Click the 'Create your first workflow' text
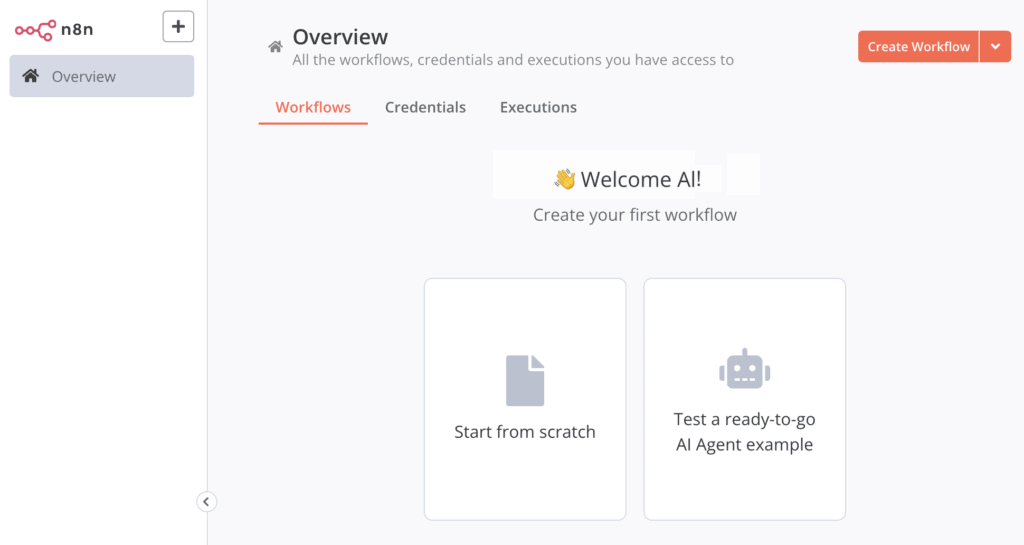The width and height of the screenshot is (1024, 545). [x=635, y=215]
